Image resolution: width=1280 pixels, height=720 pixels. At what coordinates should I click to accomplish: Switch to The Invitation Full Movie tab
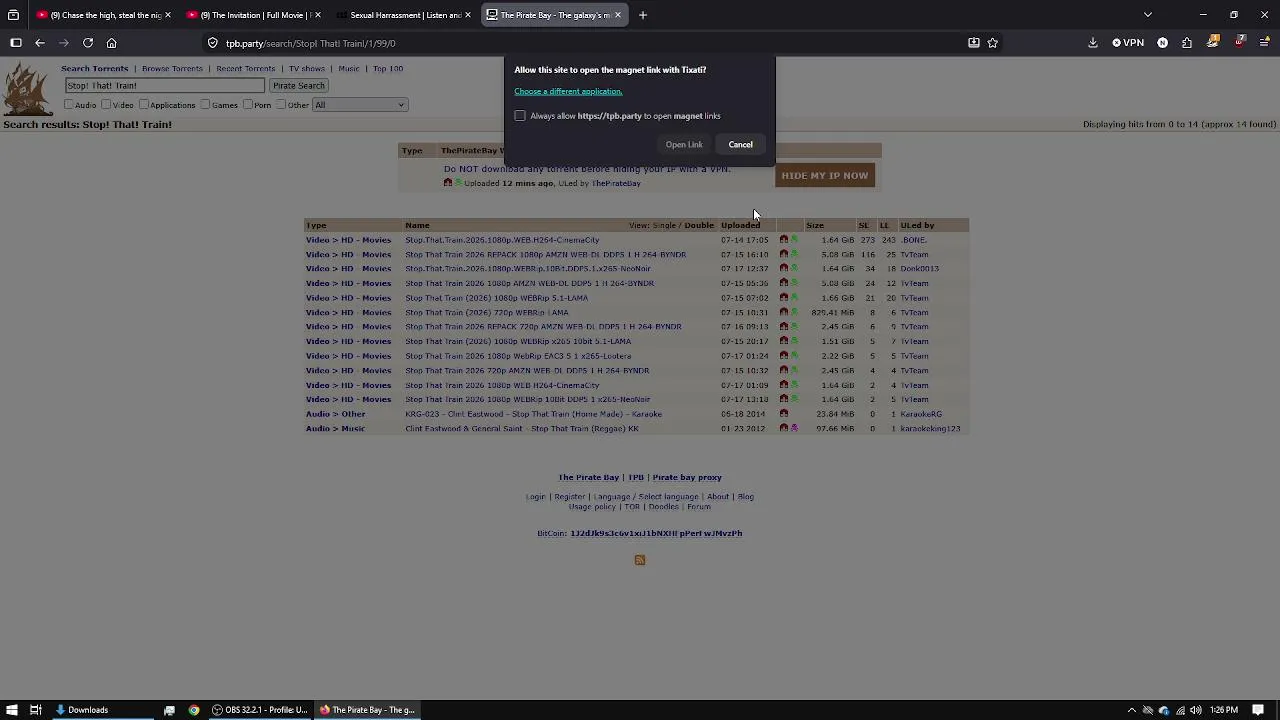254,15
